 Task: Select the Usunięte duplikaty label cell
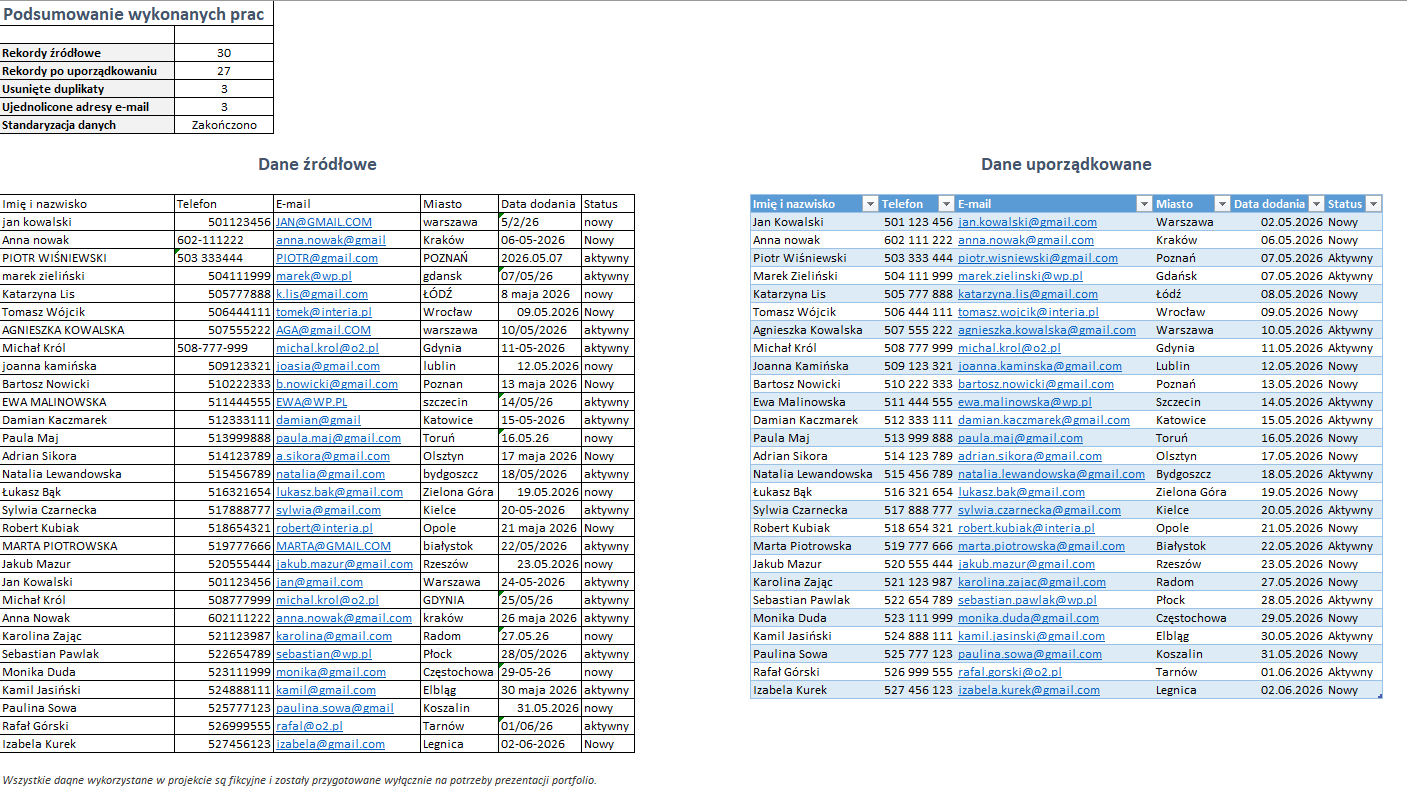88,89
